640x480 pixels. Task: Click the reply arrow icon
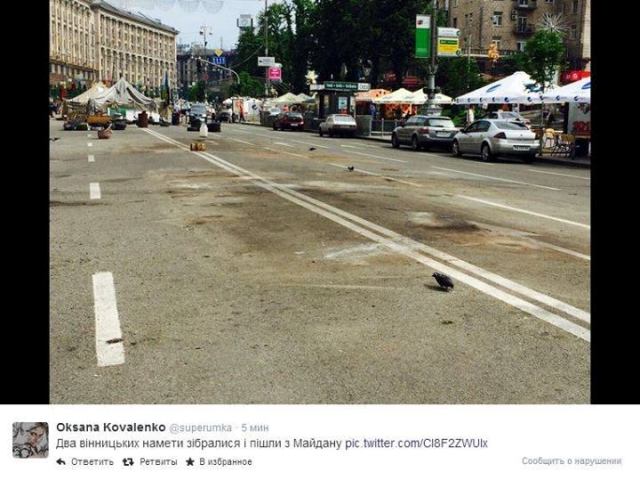click(61, 462)
